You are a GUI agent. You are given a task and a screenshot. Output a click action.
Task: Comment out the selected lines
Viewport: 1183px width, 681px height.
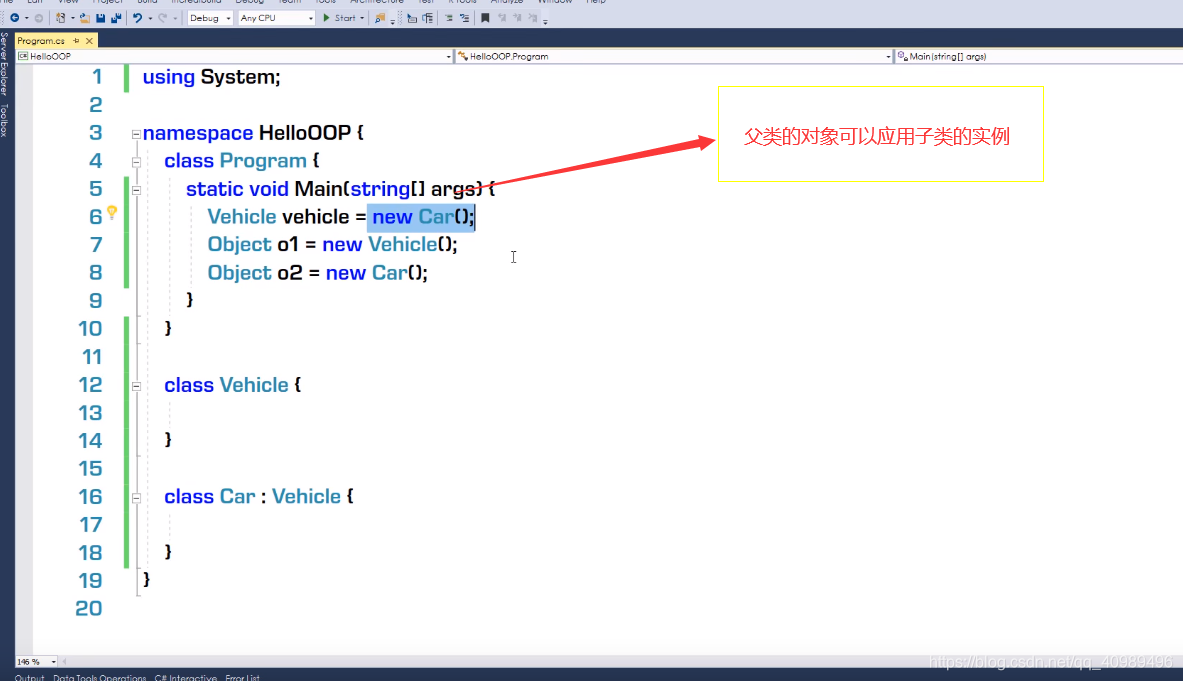(x=448, y=18)
